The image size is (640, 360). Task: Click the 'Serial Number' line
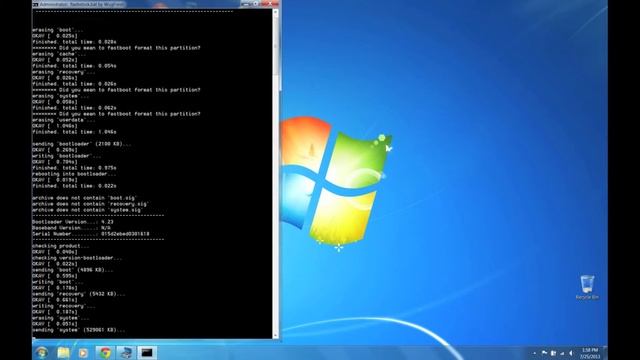(x=91, y=234)
